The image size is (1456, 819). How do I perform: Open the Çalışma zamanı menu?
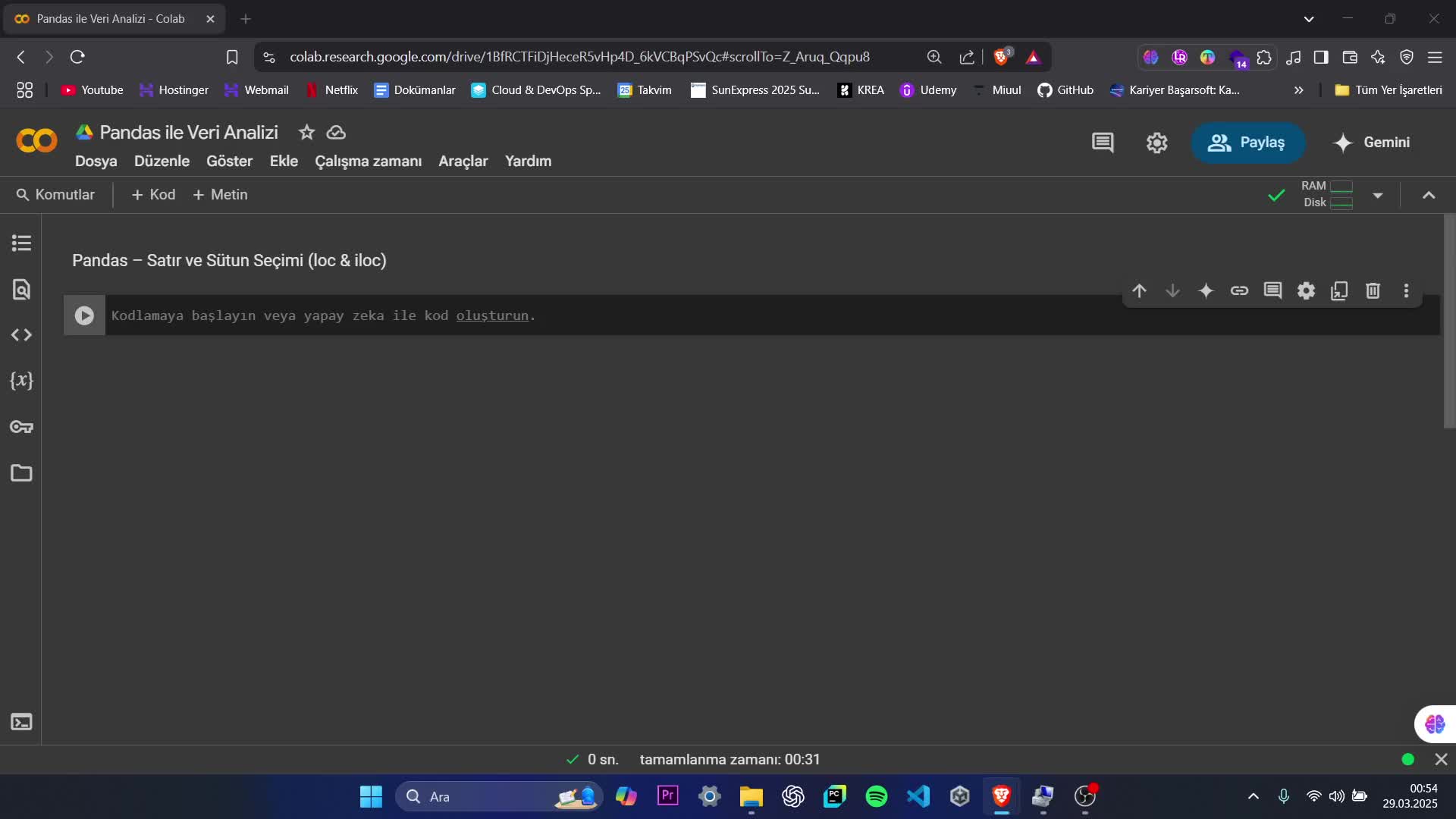coord(368,162)
